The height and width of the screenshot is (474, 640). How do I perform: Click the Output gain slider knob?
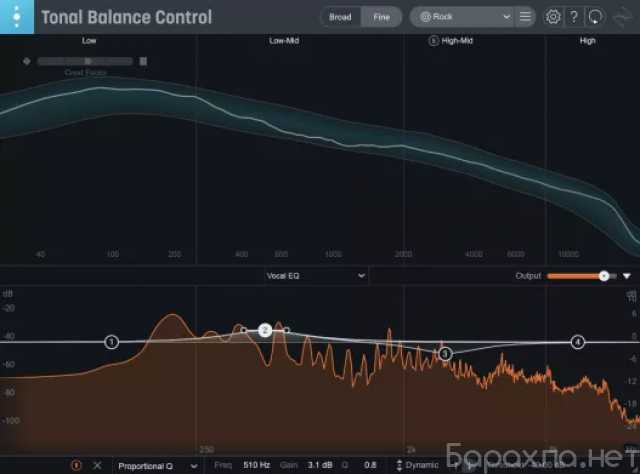coord(604,276)
